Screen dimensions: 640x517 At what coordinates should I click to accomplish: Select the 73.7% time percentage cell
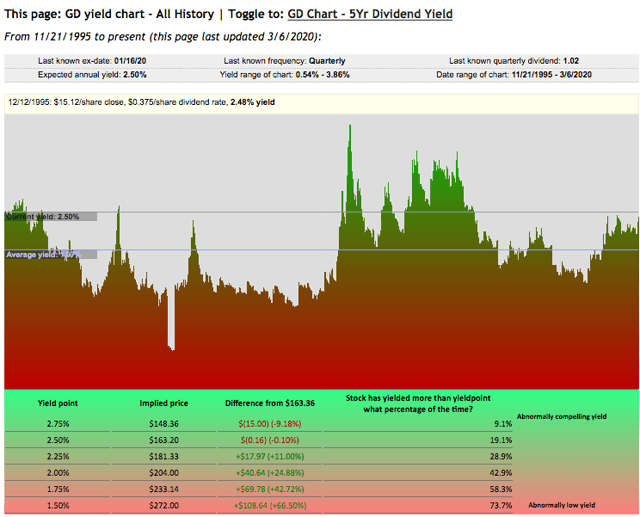click(501, 505)
